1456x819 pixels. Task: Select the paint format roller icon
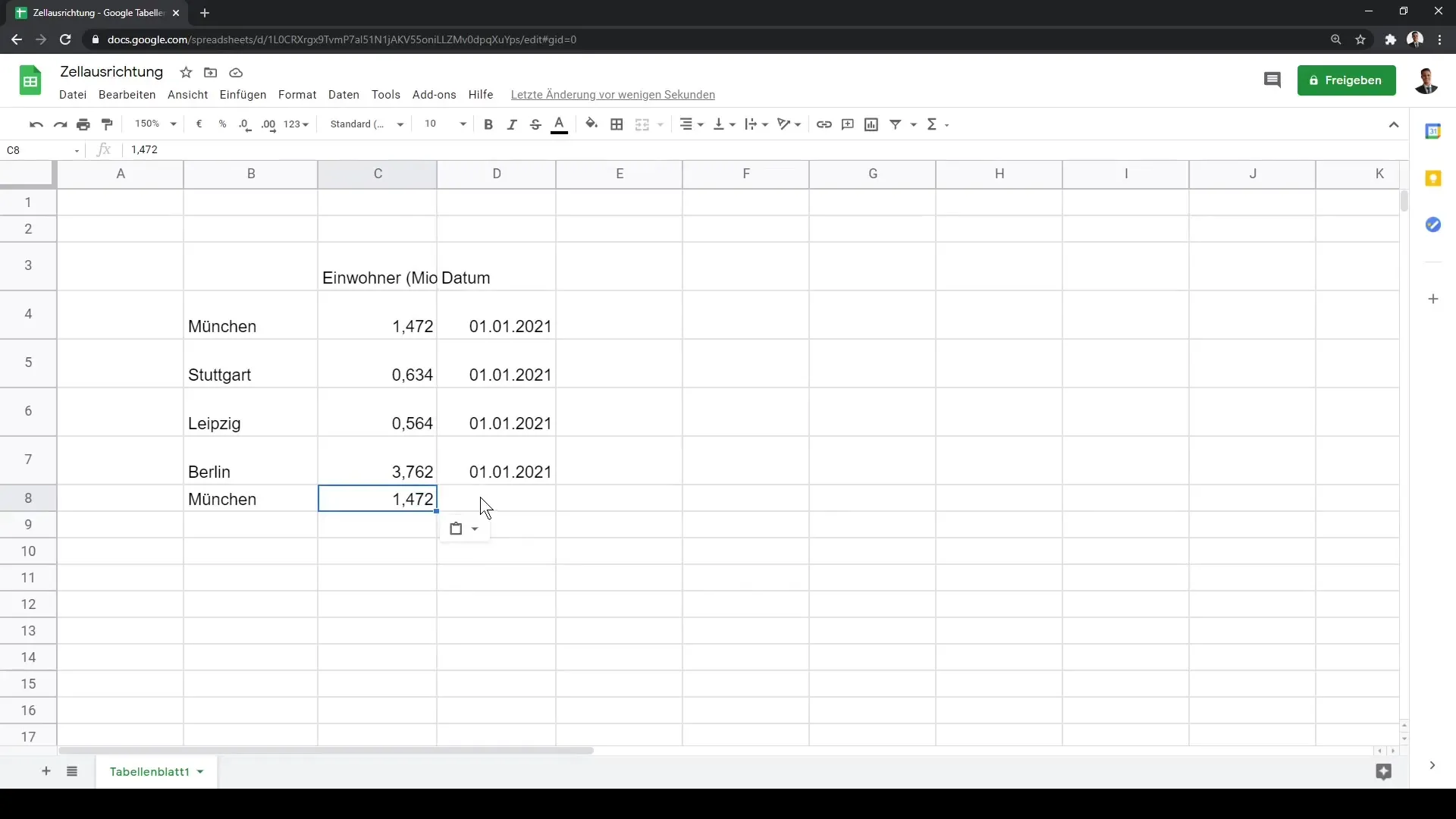[107, 124]
